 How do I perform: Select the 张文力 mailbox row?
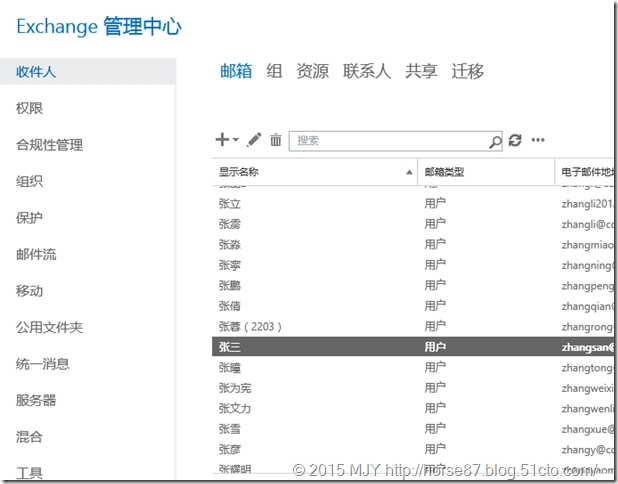click(413, 408)
